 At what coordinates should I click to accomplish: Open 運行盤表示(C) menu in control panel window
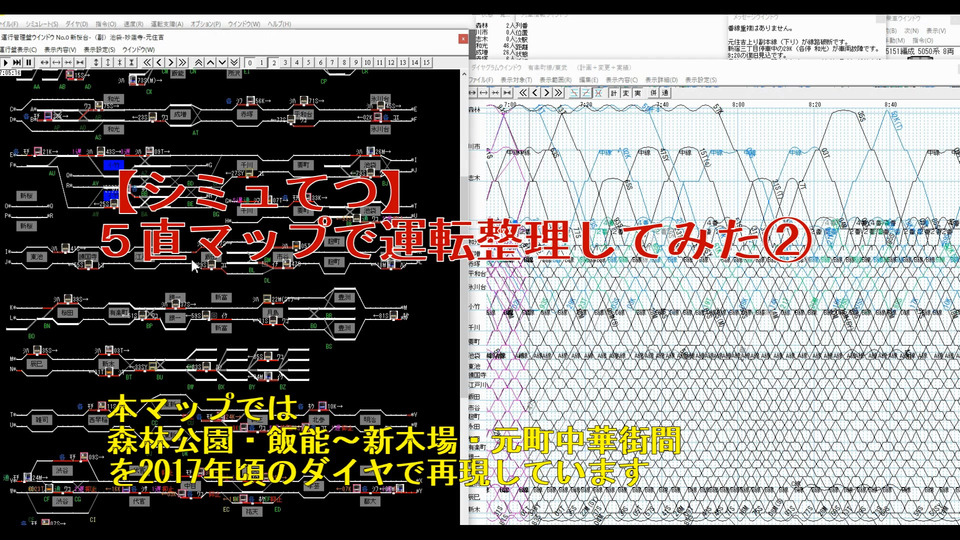[x=18, y=50]
